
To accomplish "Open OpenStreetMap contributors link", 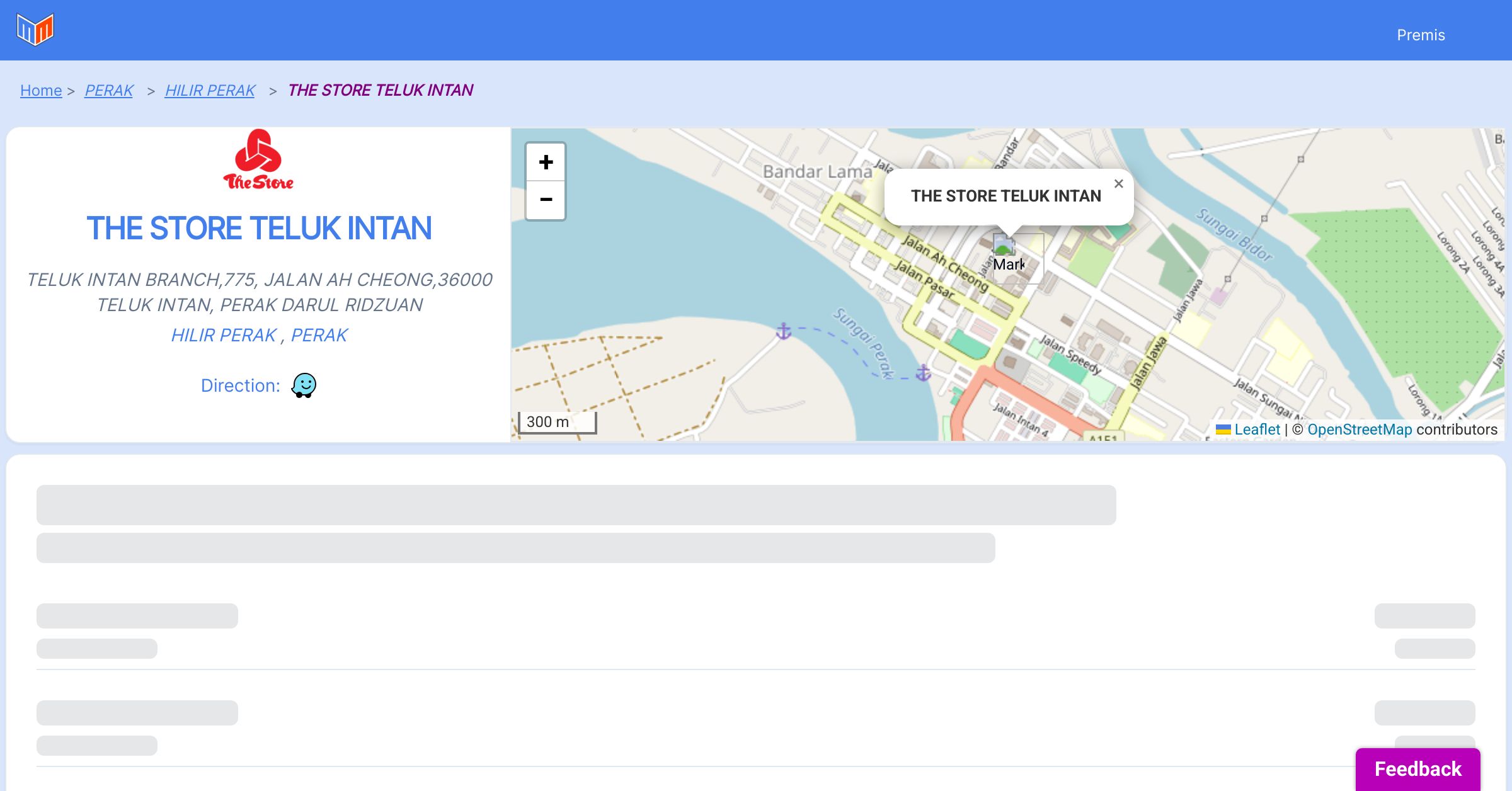I will pos(1360,430).
